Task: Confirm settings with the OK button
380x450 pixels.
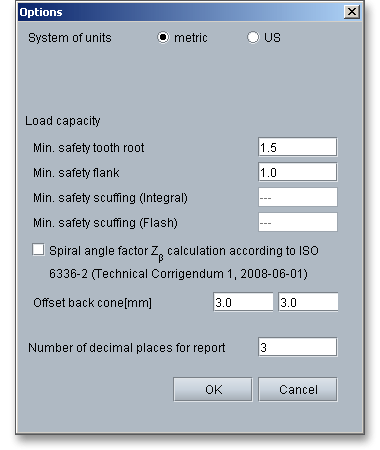Action: pyautogui.click(x=213, y=389)
